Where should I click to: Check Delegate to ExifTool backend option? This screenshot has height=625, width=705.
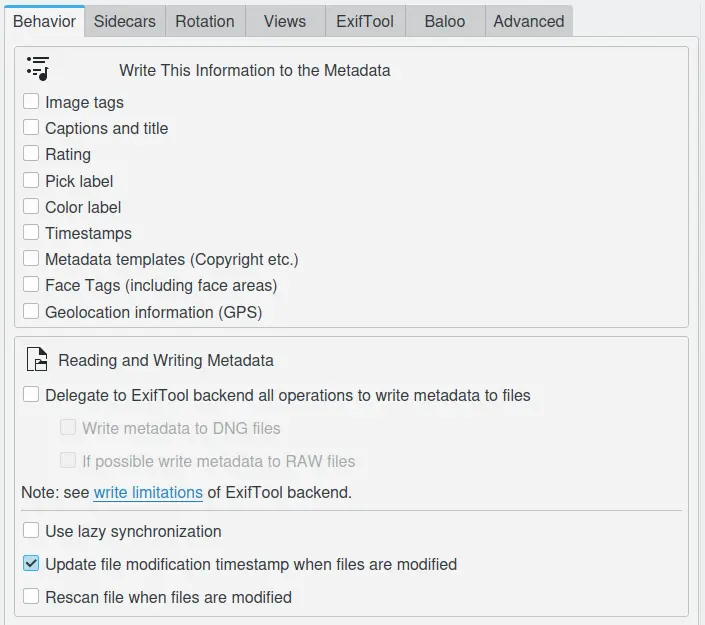[x=31, y=395]
